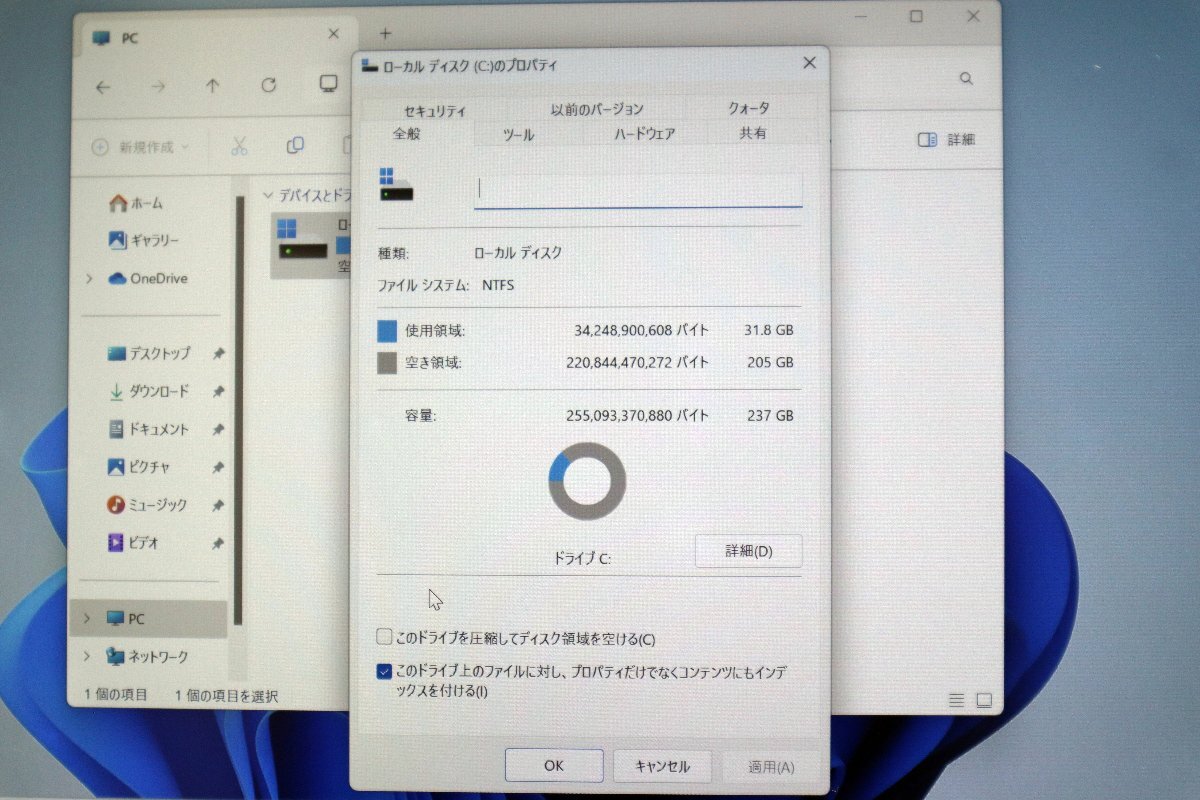Click the 255,093,370,880 バイト value

point(638,415)
